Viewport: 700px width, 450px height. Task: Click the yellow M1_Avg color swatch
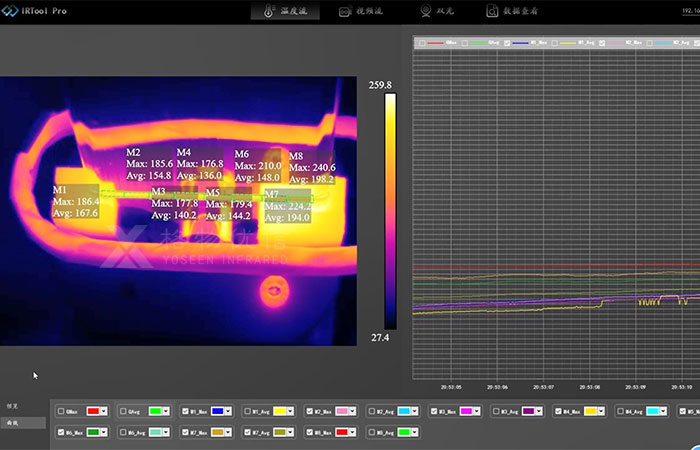(278, 411)
